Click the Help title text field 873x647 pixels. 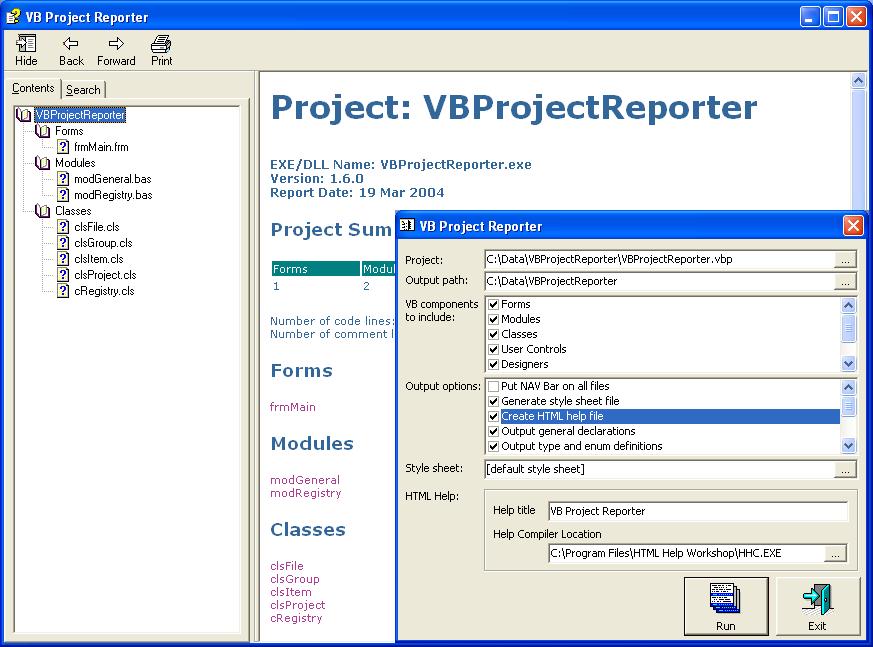click(697, 511)
